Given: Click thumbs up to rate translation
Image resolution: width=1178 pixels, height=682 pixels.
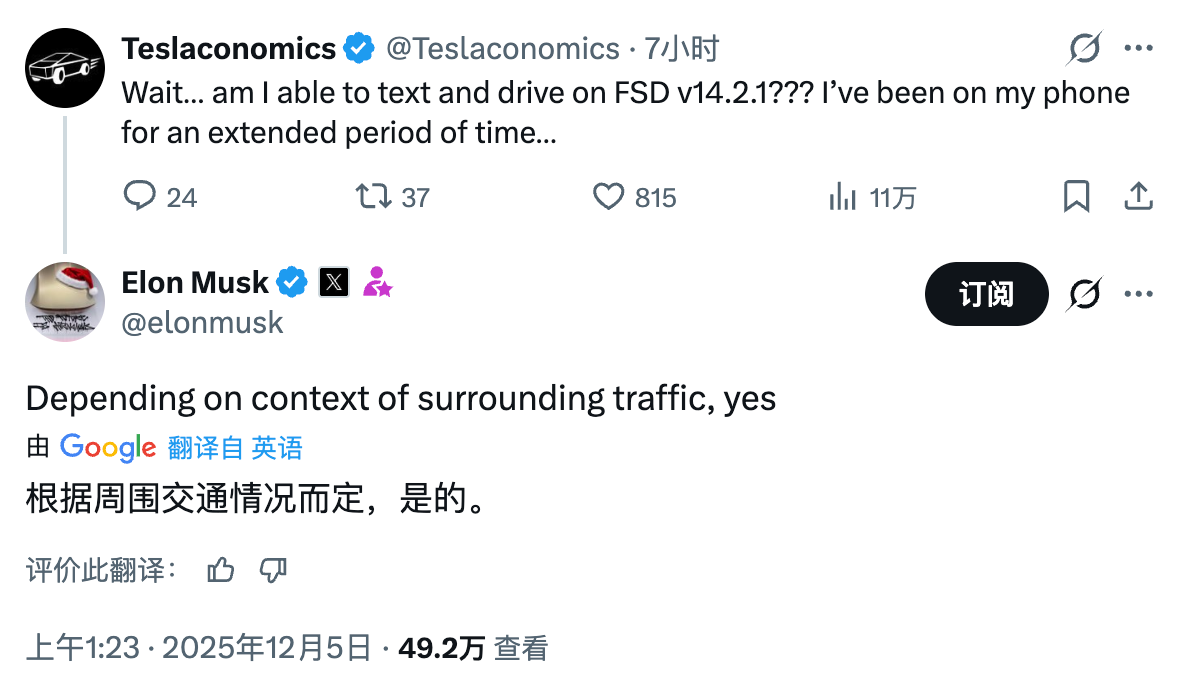Looking at the screenshot, I should tap(221, 571).
